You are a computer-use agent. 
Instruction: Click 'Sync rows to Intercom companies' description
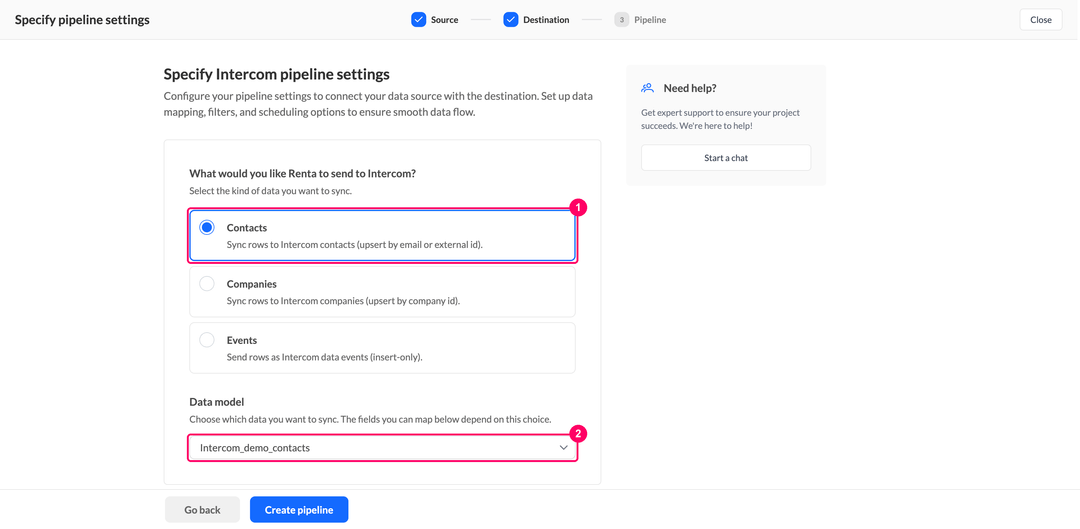click(343, 300)
